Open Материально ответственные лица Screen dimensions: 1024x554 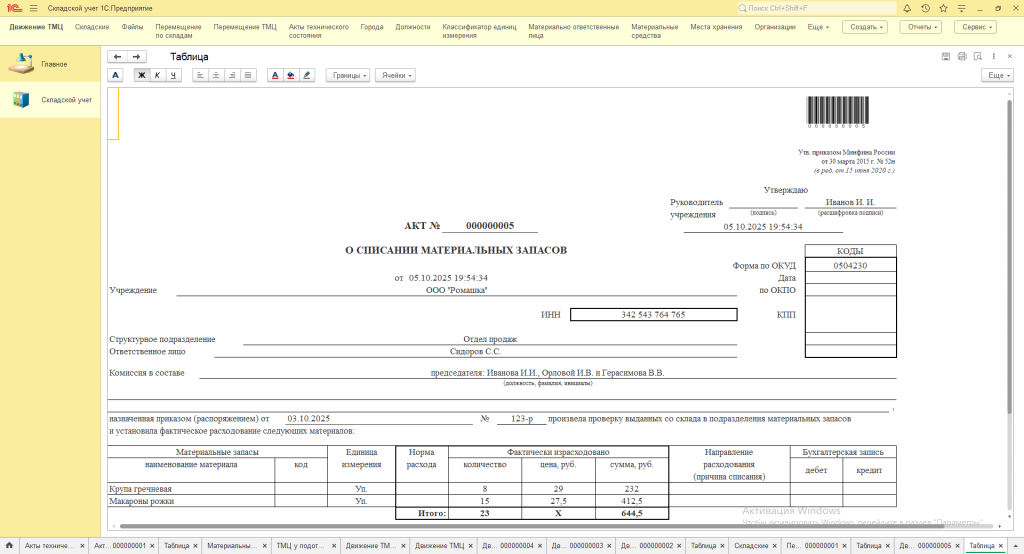coord(573,31)
